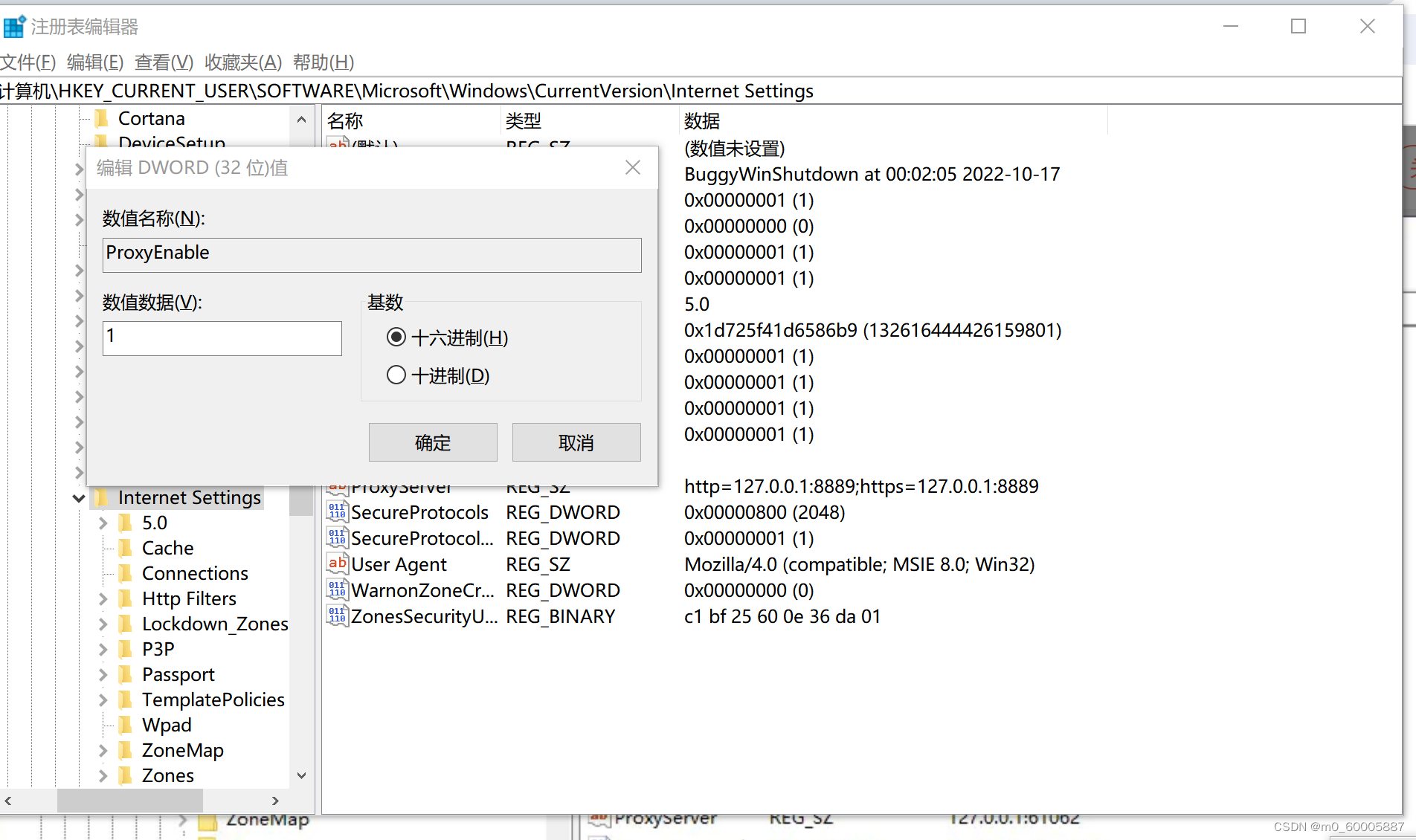Select the 十进制 base option
Screen dimensions: 1416x840
click(396, 375)
